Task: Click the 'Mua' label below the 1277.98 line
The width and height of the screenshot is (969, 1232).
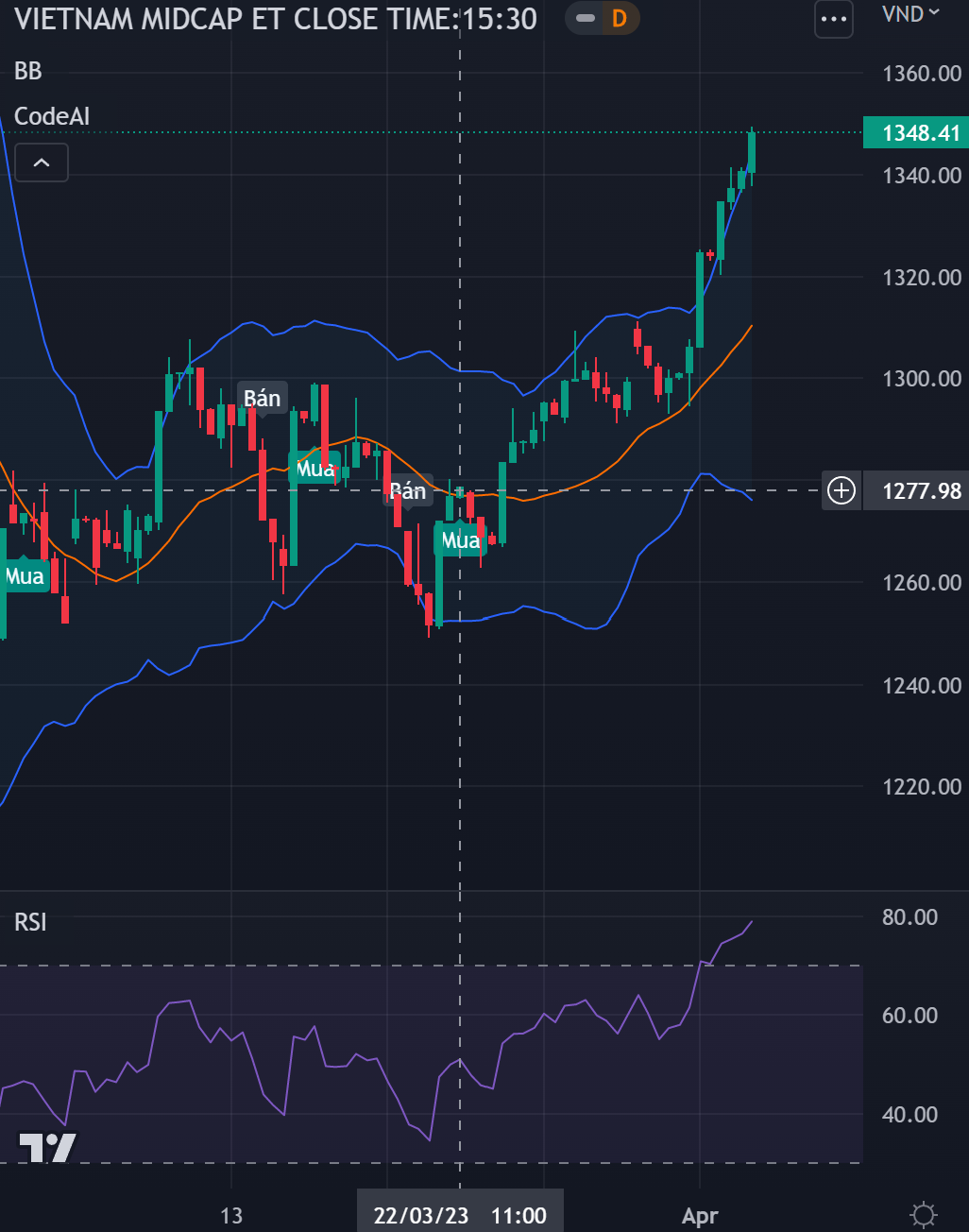Action: pyautogui.click(x=461, y=540)
